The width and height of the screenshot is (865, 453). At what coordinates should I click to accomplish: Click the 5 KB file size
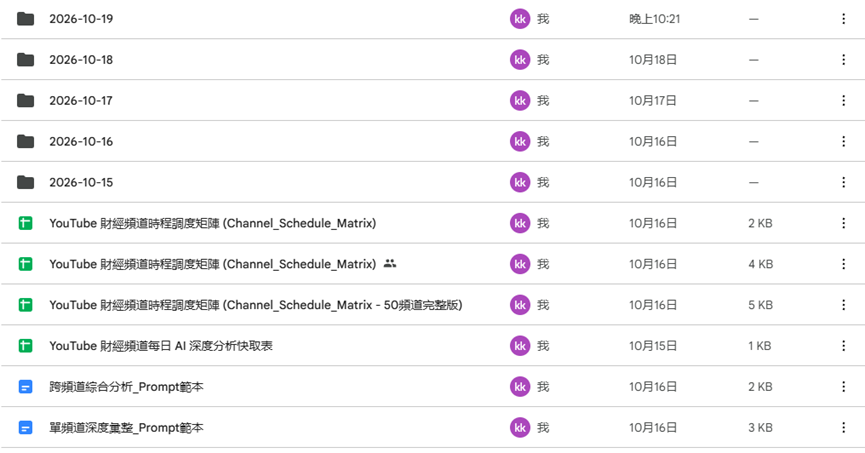pos(761,305)
